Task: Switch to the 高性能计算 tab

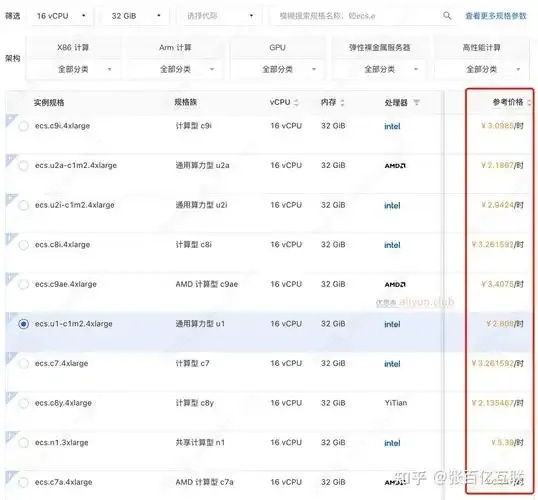Action: (x=481, y=47)
